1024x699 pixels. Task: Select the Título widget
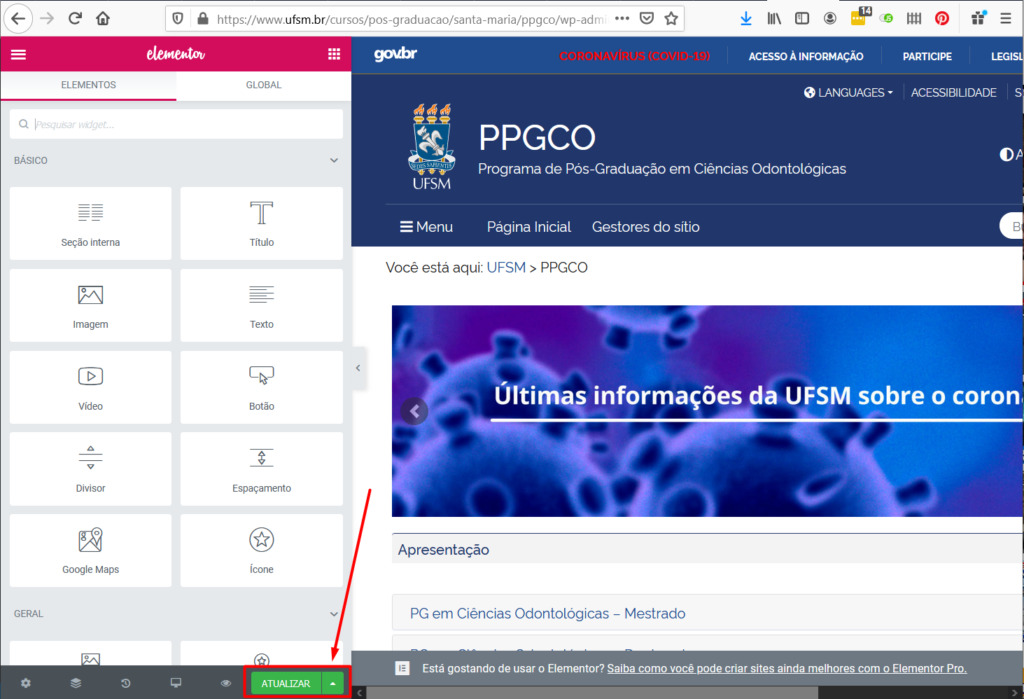[261, 223]
